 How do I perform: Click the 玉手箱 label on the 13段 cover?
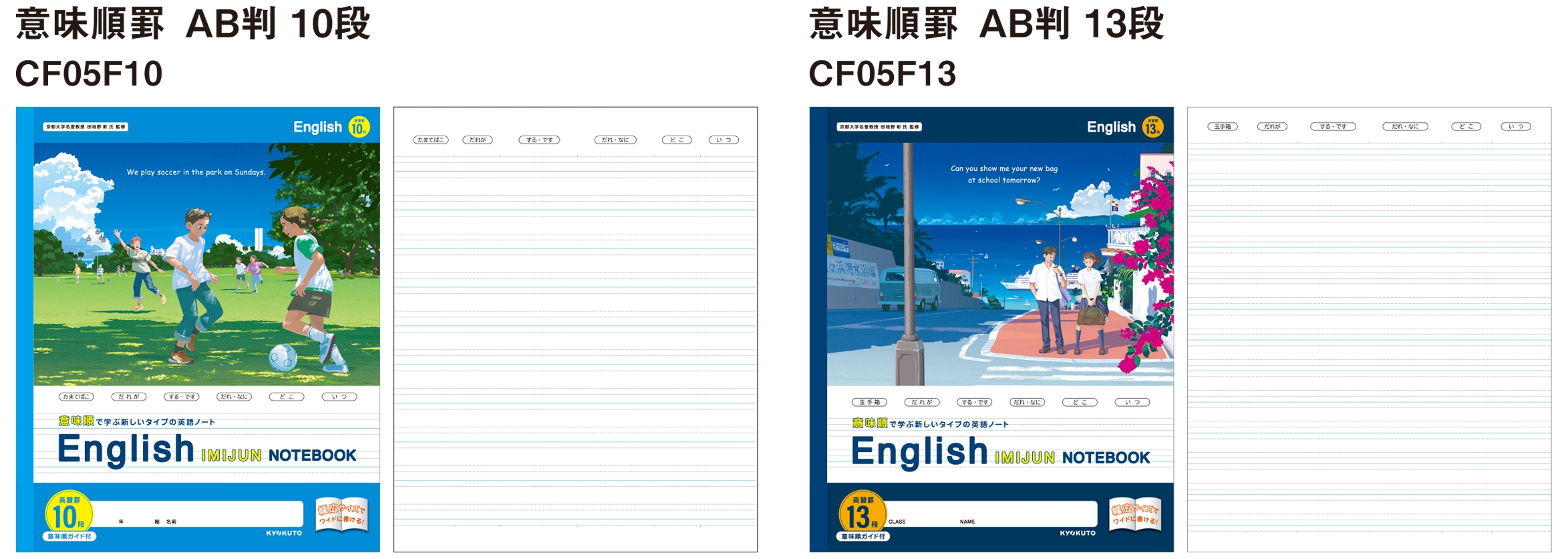click(x=870, y=402)
